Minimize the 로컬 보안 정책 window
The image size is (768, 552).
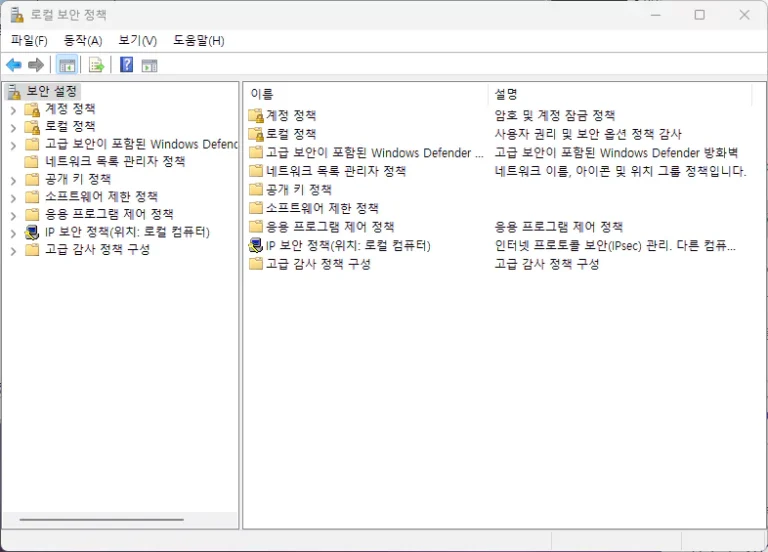pos(655,15)
